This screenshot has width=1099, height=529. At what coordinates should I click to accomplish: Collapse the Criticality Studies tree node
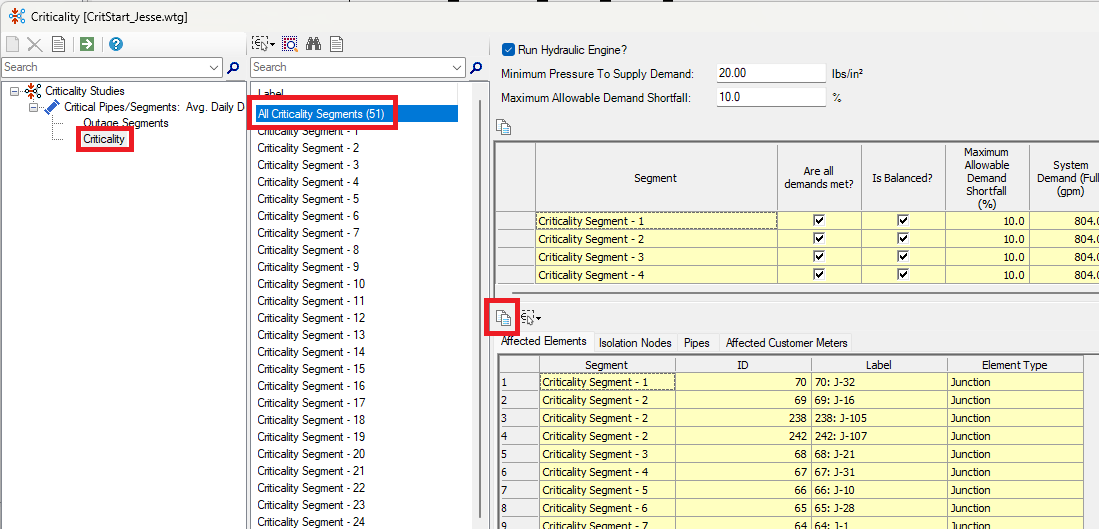pyautogui.click(x=15, y=91)
